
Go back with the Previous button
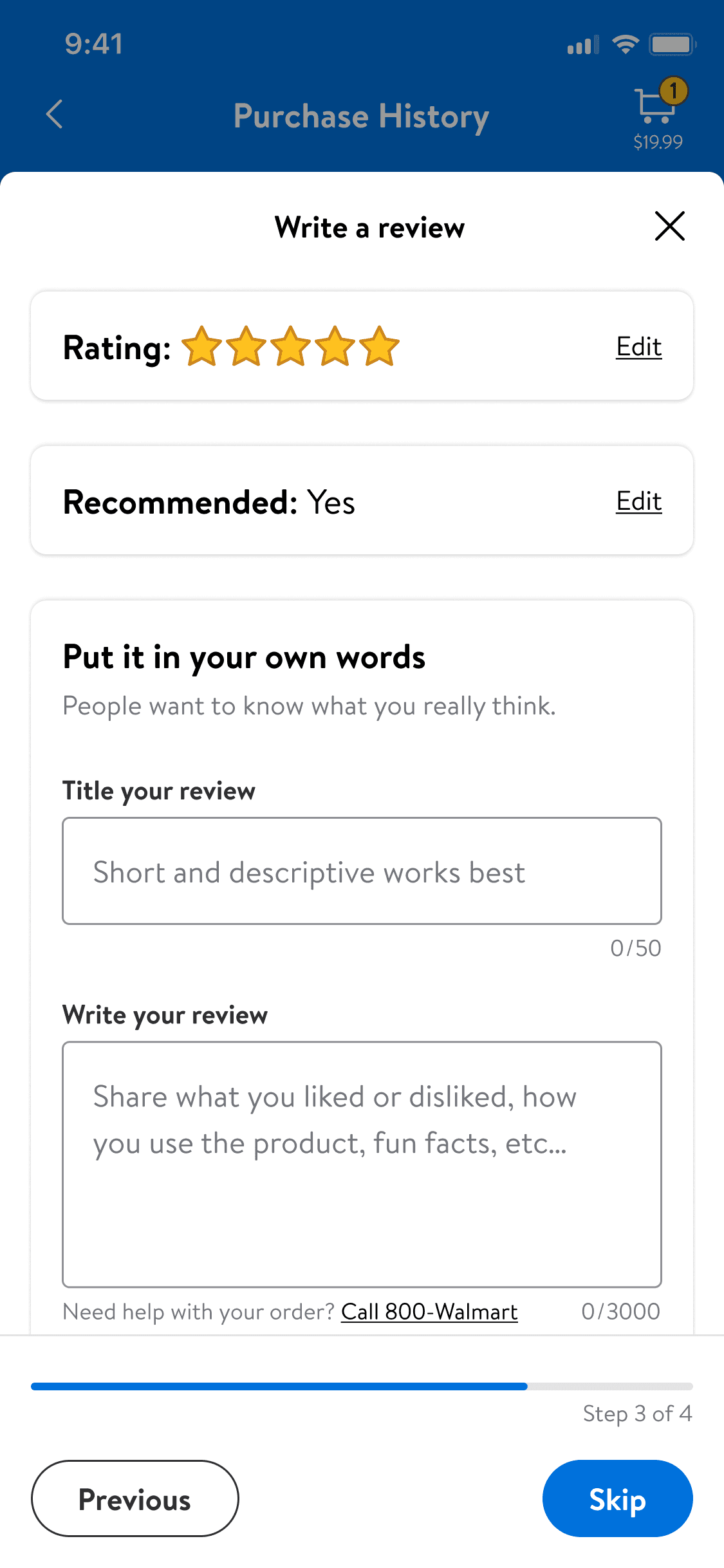coord(135,1498)
